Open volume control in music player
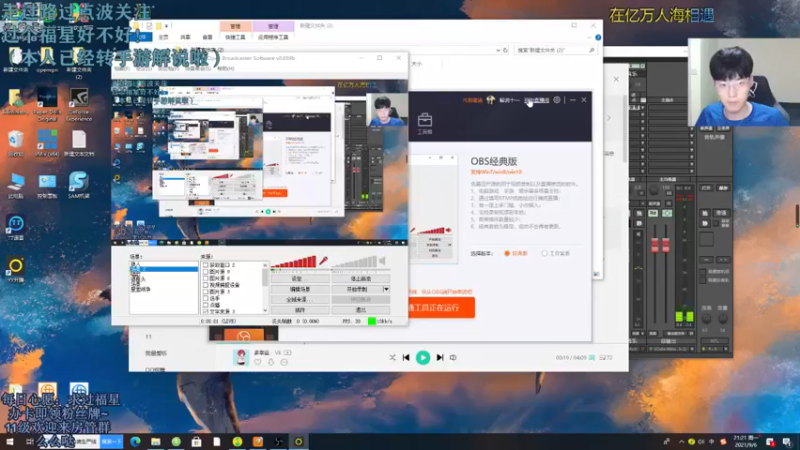Image resolution: width=800 pixels, height=450 pixels. coord(453,358)
